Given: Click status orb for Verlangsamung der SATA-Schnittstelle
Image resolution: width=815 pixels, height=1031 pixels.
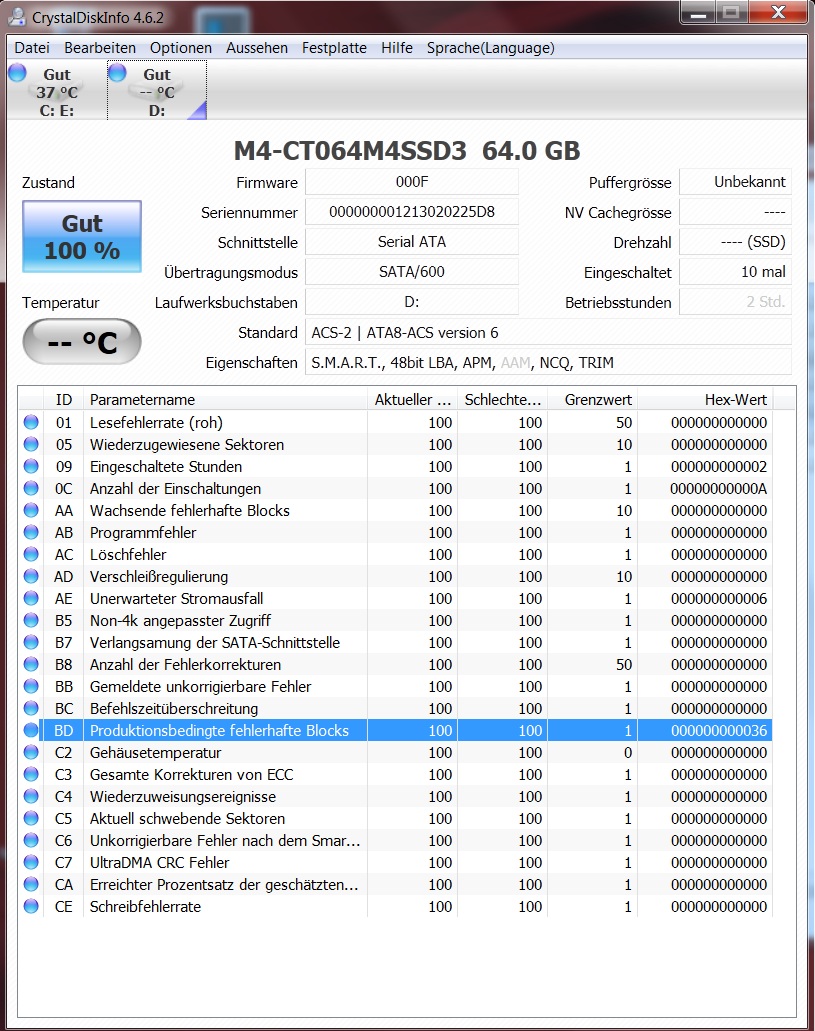Looking at the screenshot, I should click(31, 642).
